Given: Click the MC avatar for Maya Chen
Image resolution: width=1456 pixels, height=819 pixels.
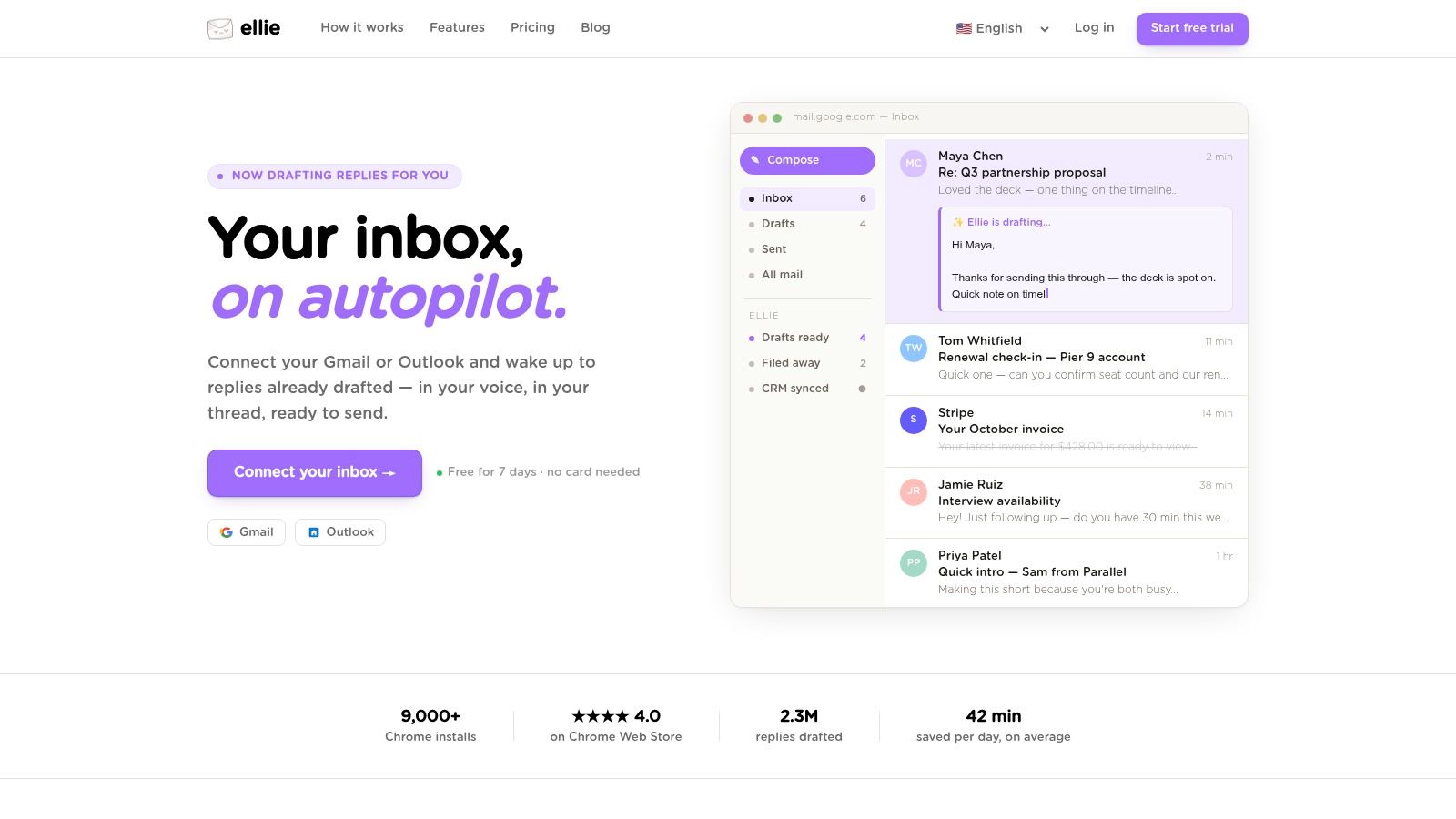Looking at the screenshot, I should pos(914,163).
